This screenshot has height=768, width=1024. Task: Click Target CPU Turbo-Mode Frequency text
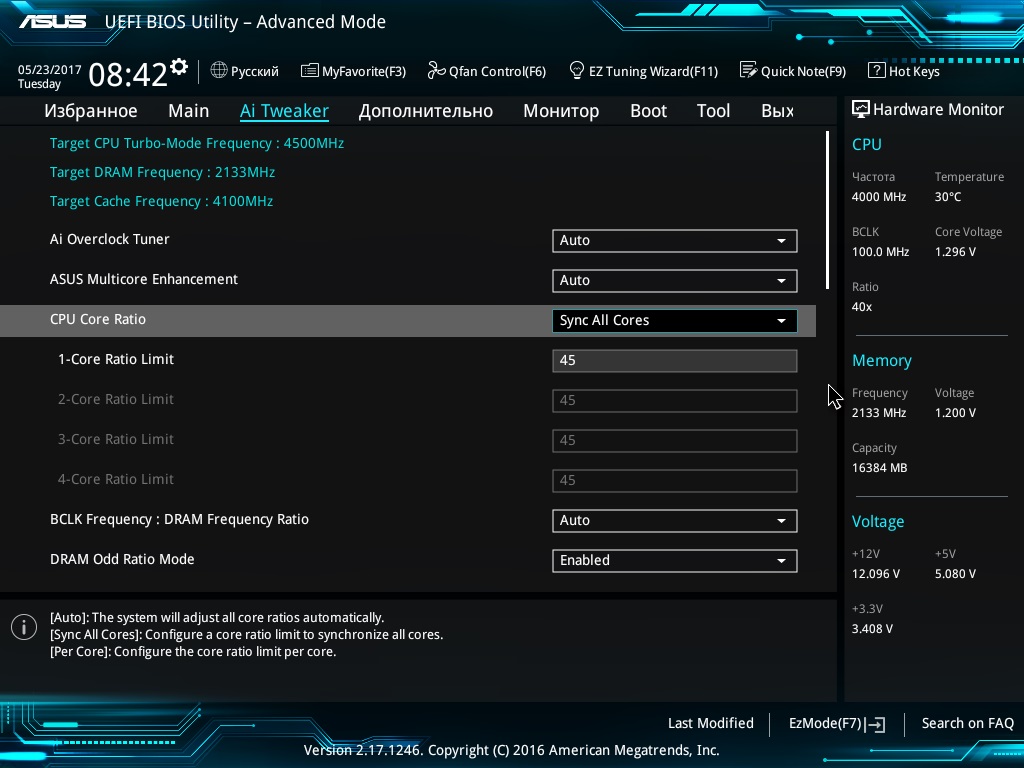[x=197, y=143]
